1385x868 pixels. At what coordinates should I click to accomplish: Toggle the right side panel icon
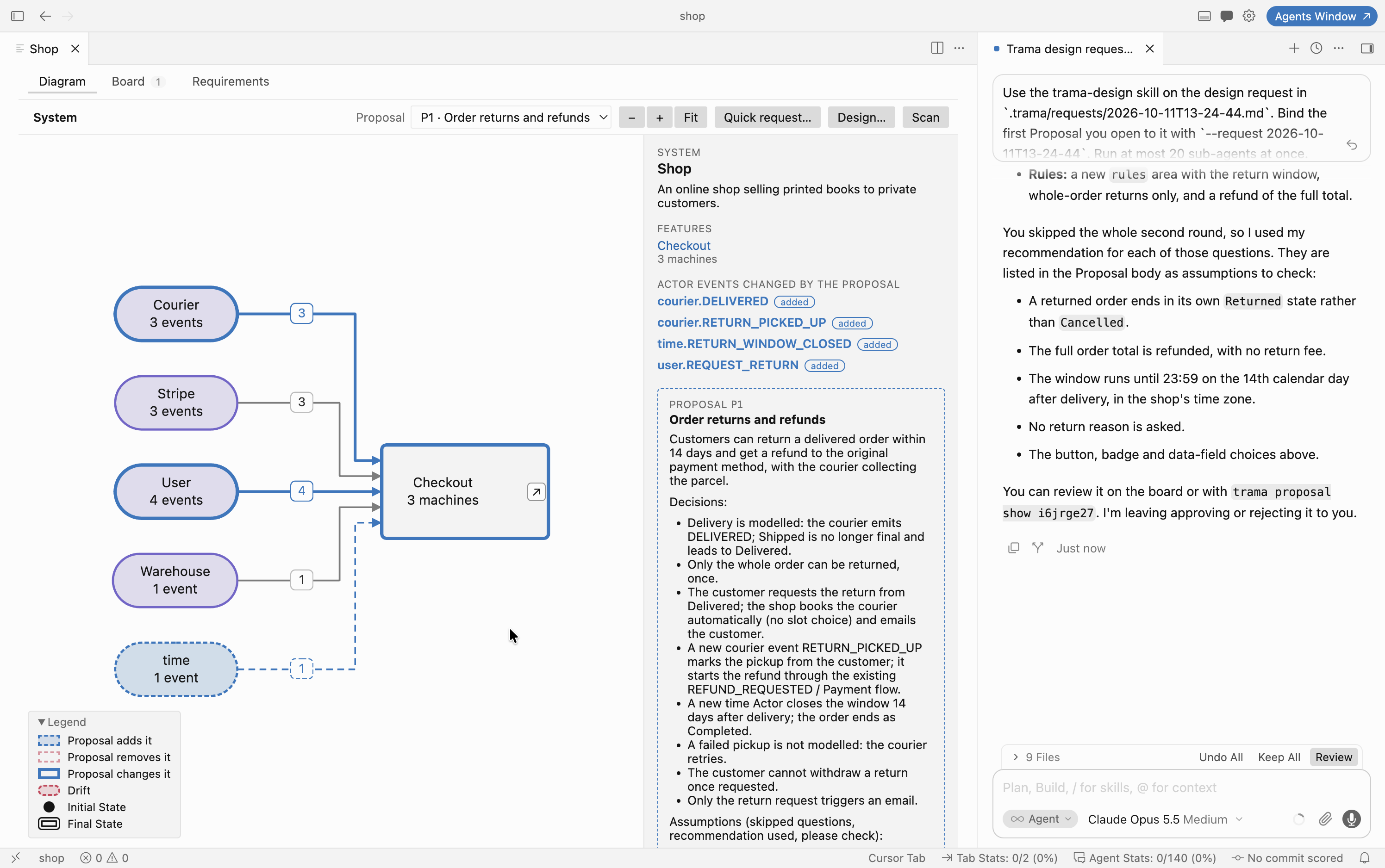pyautogui.click(x=1366, y=48)
